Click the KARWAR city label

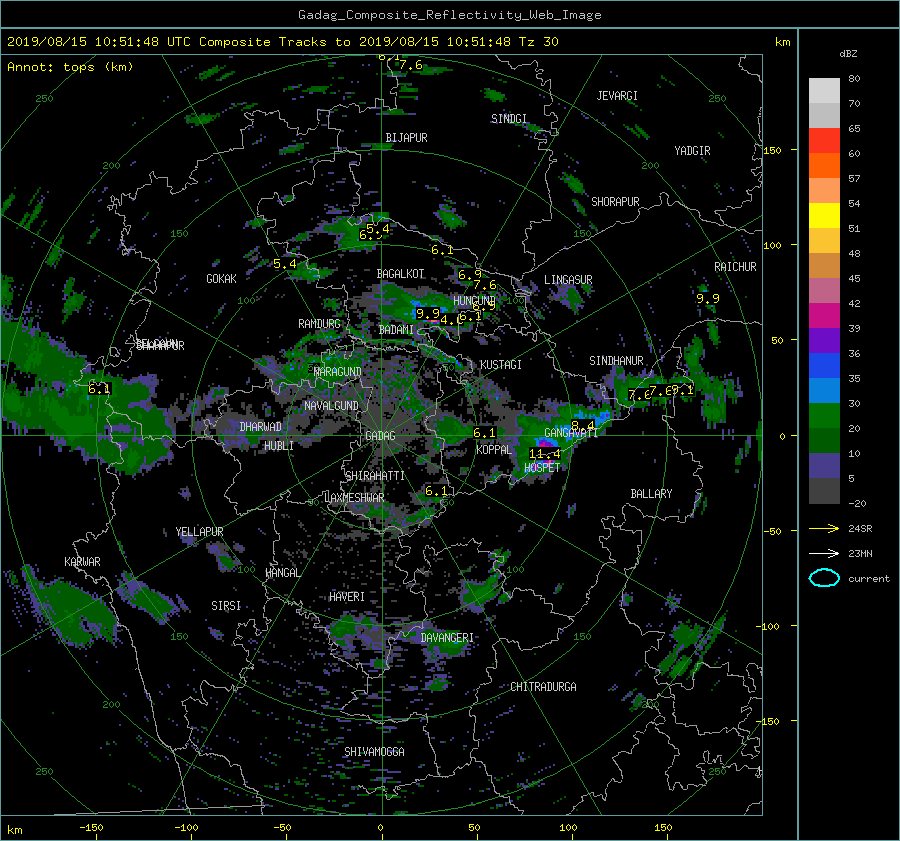click(82, 561)
